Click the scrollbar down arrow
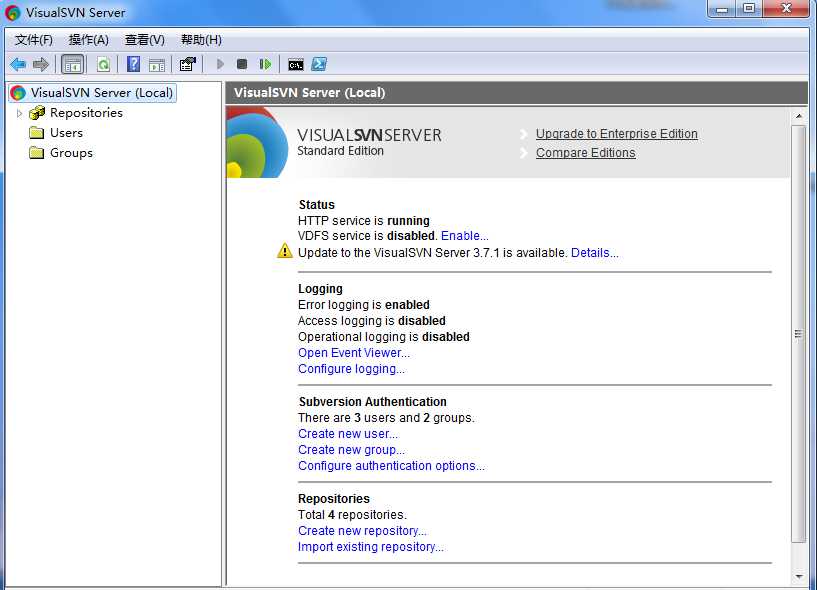 (x=799, y=576)
